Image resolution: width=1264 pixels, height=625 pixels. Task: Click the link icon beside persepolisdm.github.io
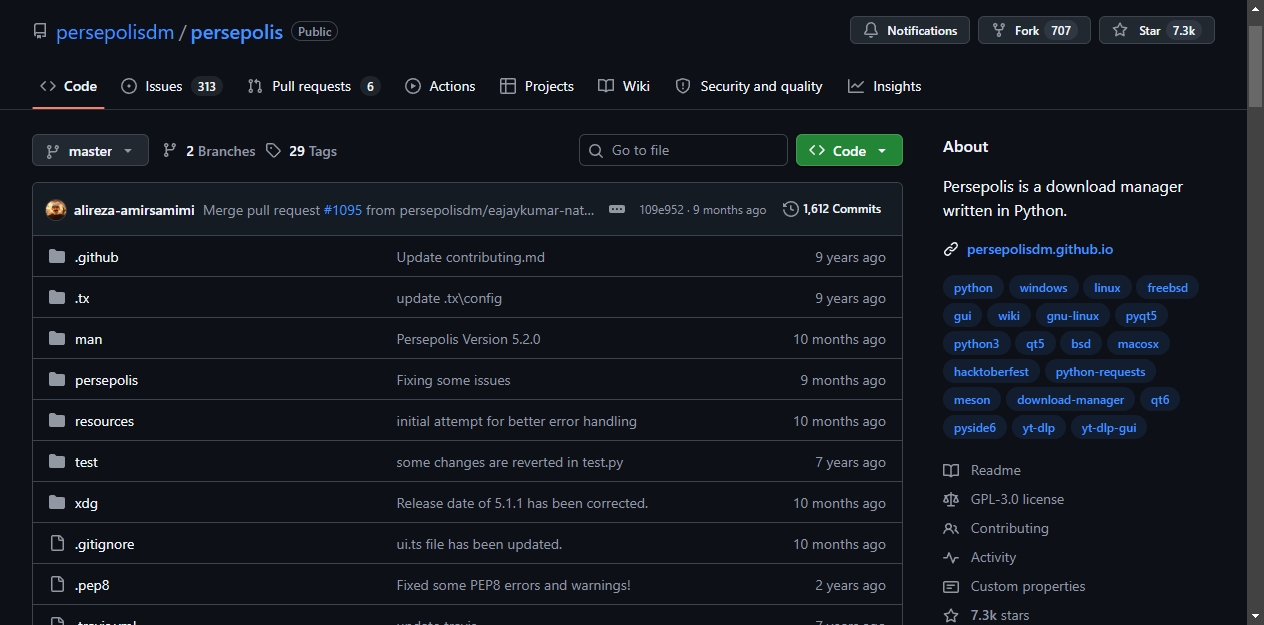pos(951,249)
